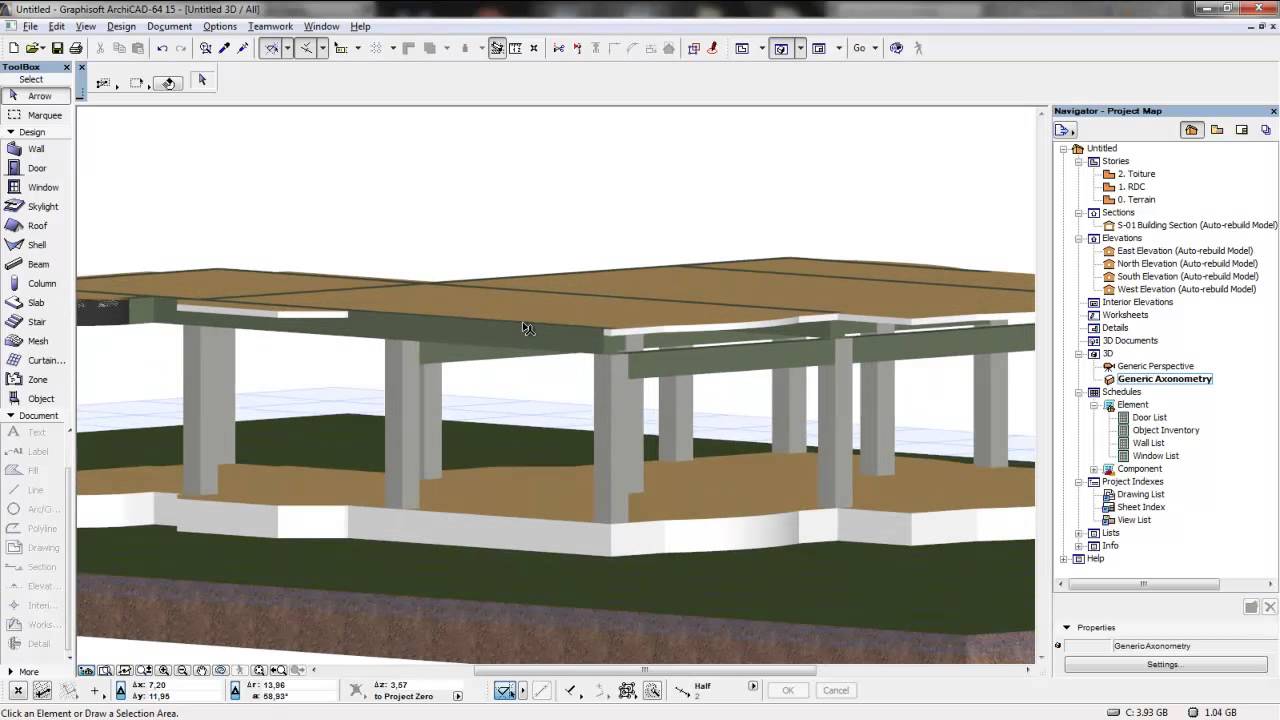Click the Navigator horizontal scrollbar
Screen dimensions: 1280x720
[x=1142, y=584]
